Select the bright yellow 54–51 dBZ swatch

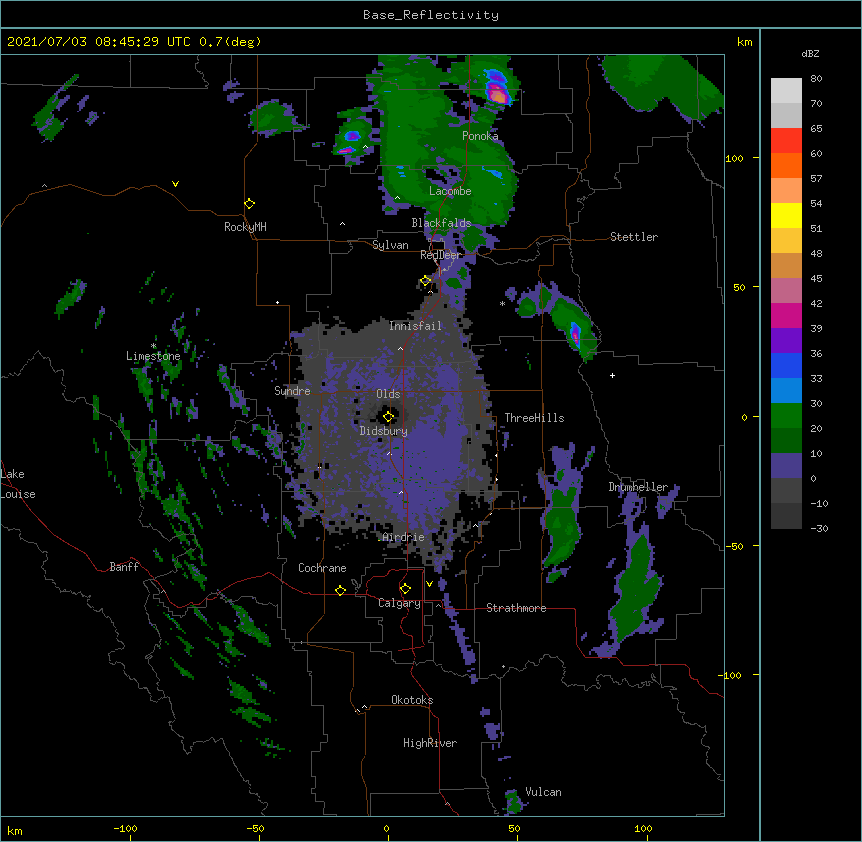[786, 216]
